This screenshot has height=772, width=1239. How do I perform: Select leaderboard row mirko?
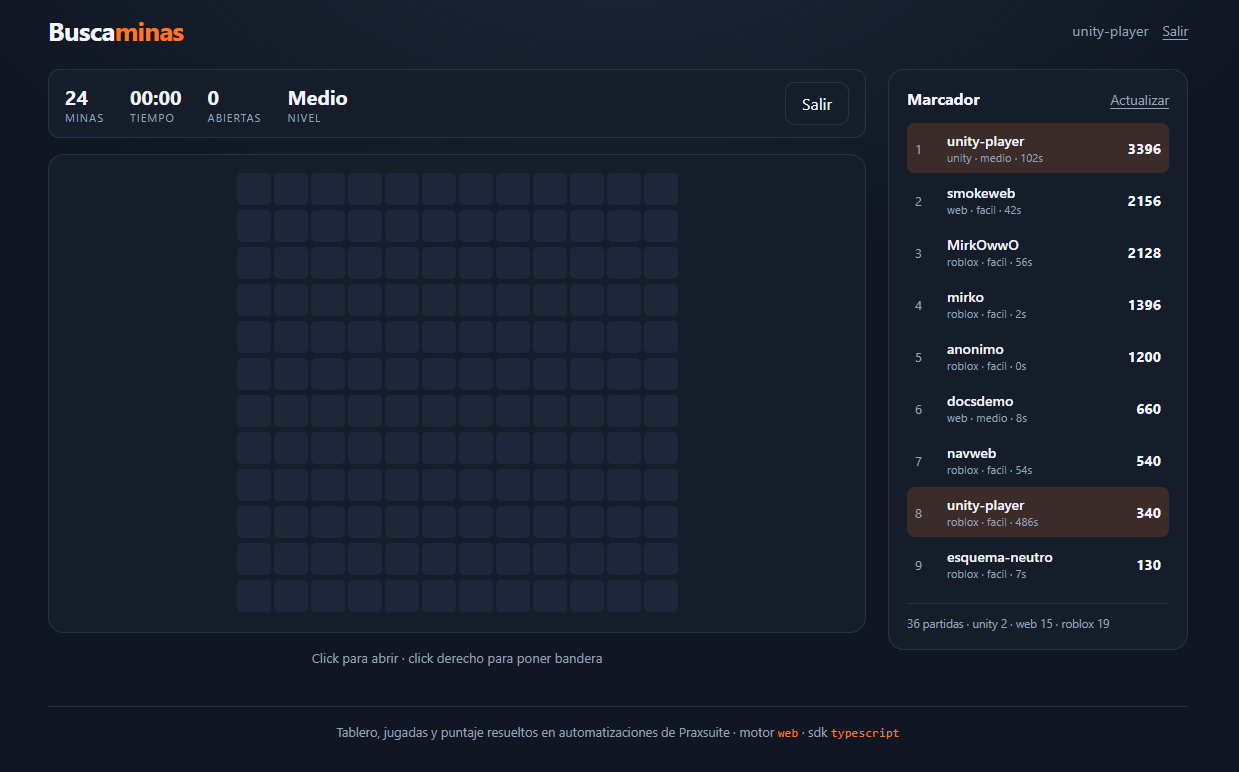(x=1038, y=305)
